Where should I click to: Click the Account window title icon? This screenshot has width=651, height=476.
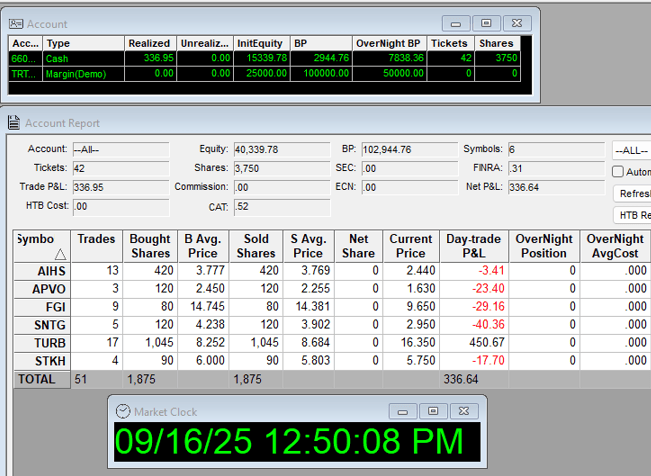(x=16, y=23)
